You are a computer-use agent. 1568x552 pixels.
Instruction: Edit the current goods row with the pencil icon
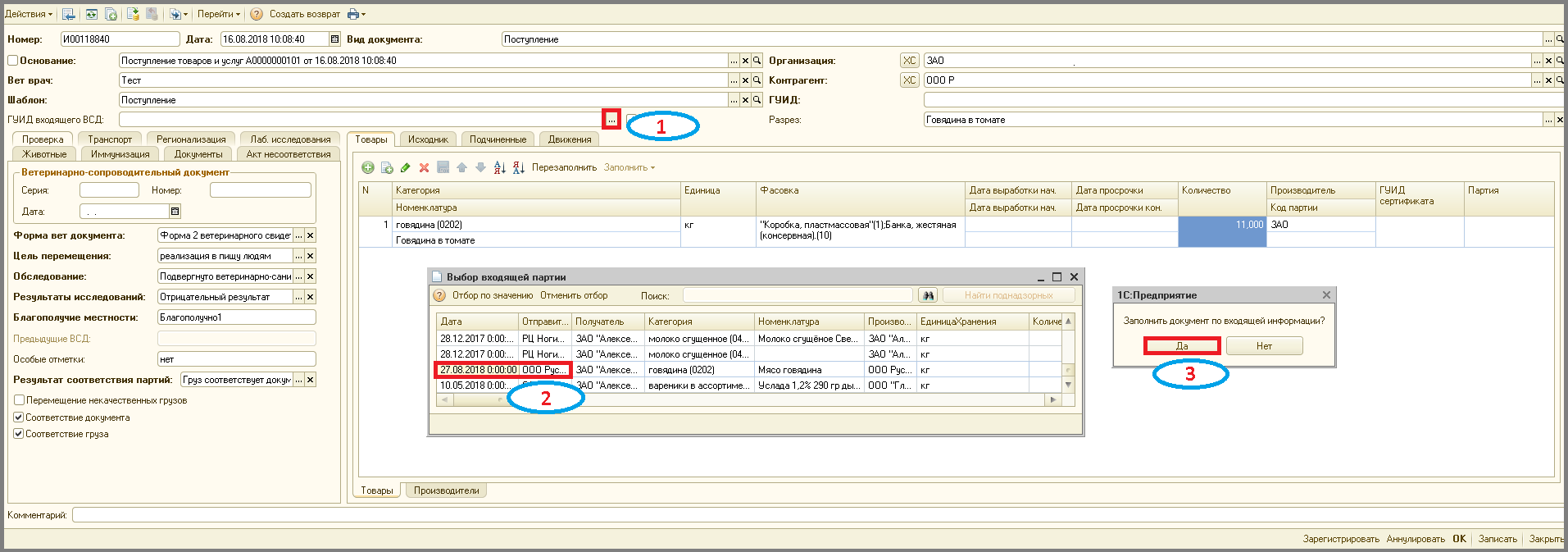pos(405,167)
